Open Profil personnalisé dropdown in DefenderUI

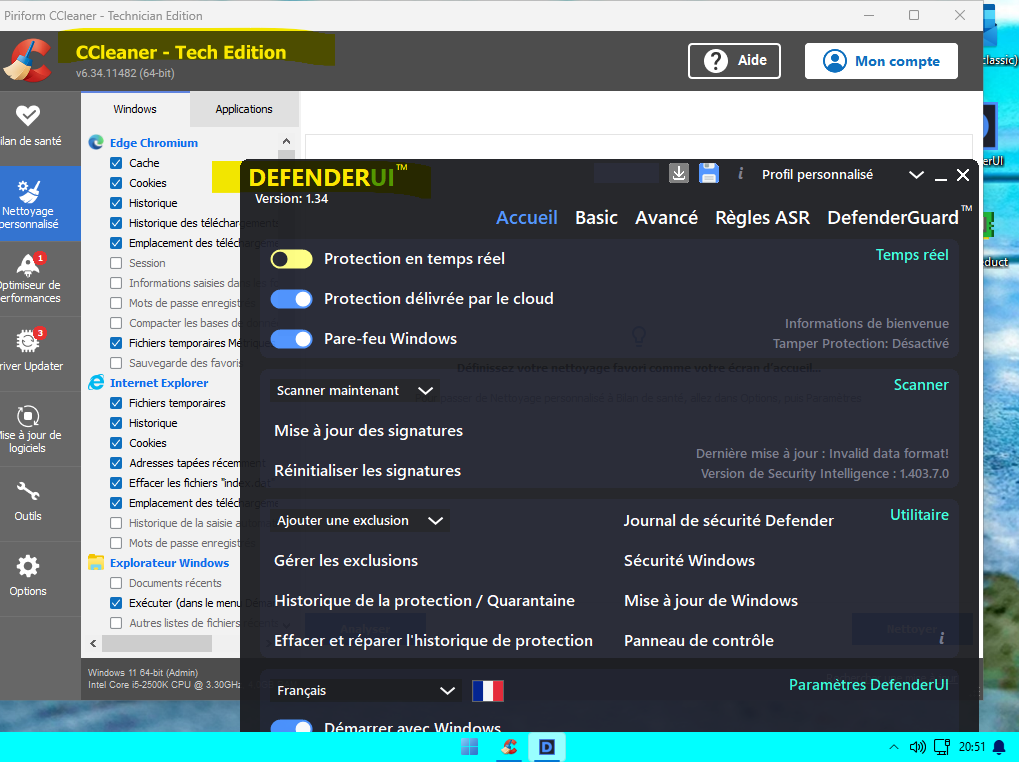[916, 175]
